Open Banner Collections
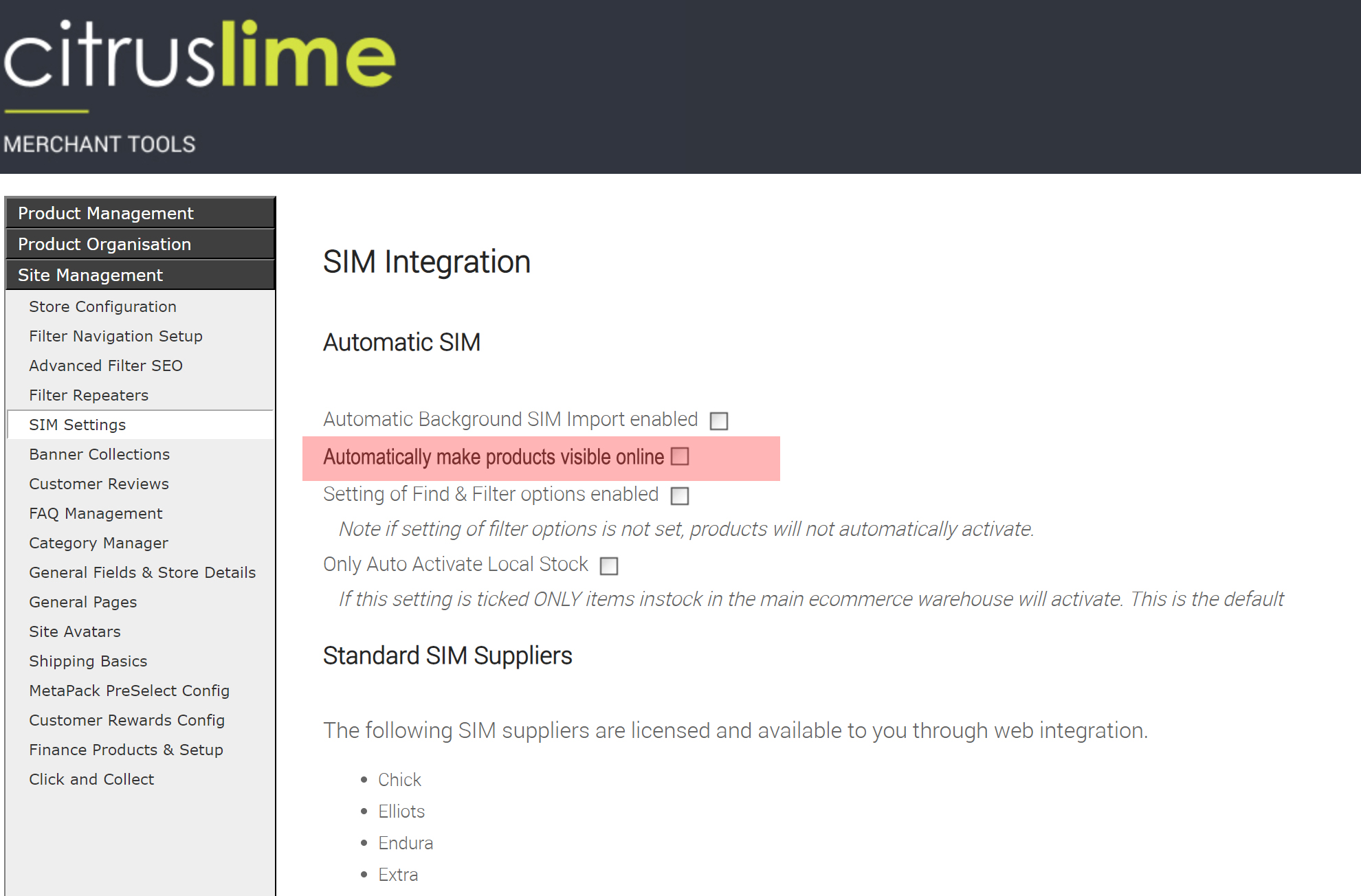The height and width of the screenshot is (896, 1361). pos(99,454)
